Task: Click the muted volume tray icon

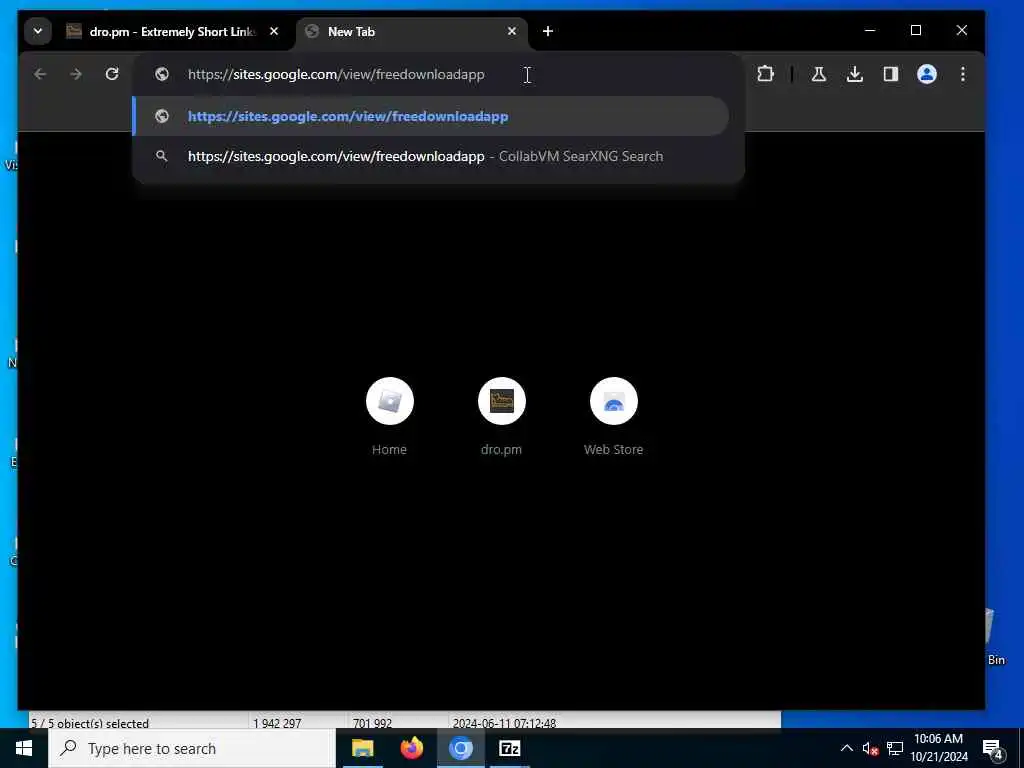Action: pyautogui.click(x=870, y=749)
